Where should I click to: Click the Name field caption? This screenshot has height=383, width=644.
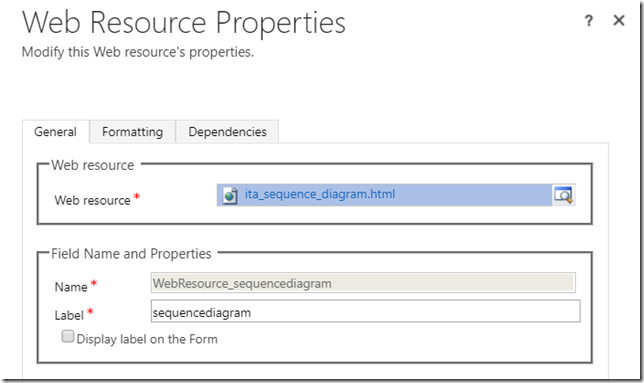pyautogui.click(x=71, y=287)
